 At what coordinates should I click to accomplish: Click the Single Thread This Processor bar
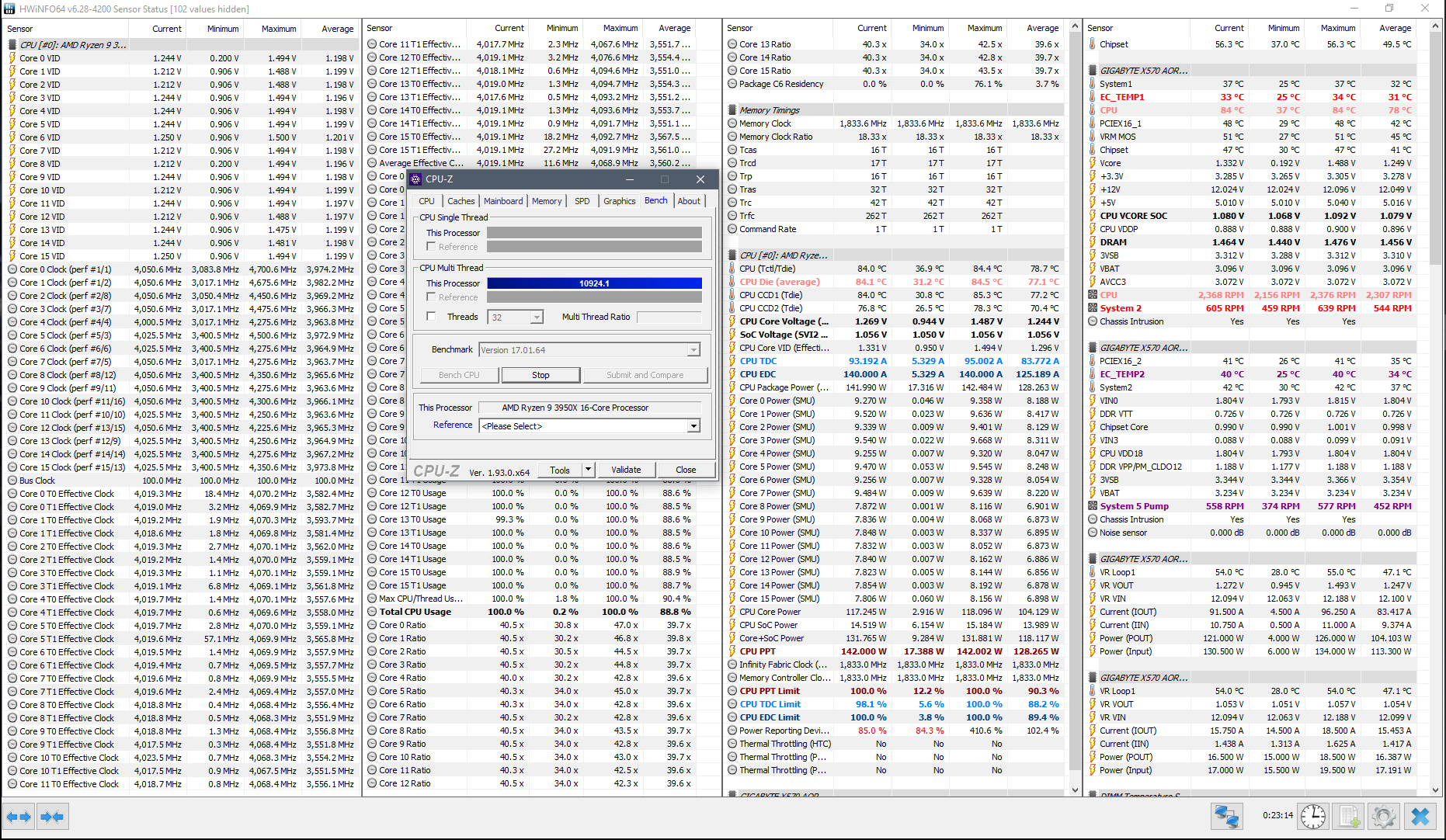(594, 233)
